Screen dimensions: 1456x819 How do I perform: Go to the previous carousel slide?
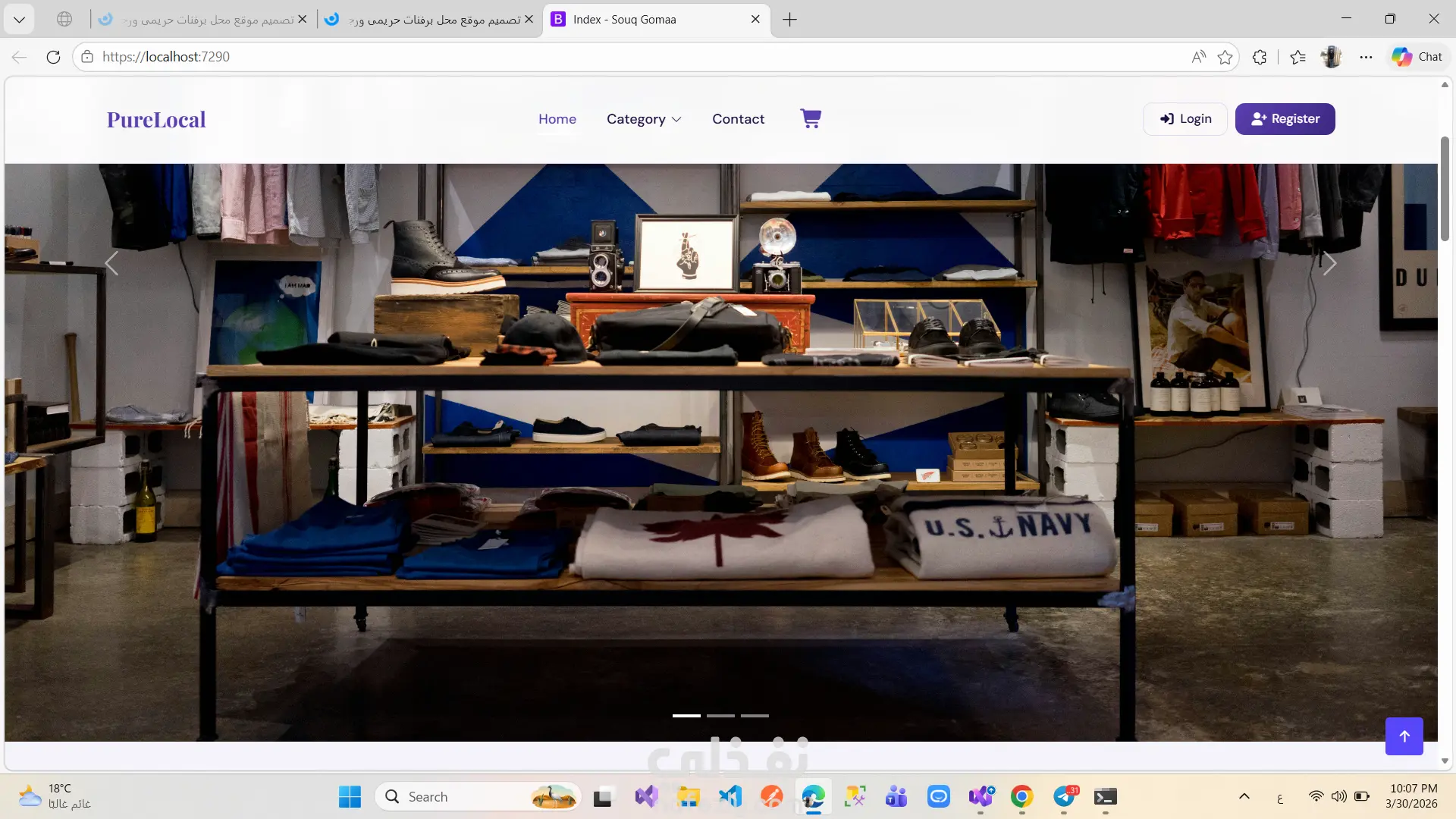click(112, 264)
